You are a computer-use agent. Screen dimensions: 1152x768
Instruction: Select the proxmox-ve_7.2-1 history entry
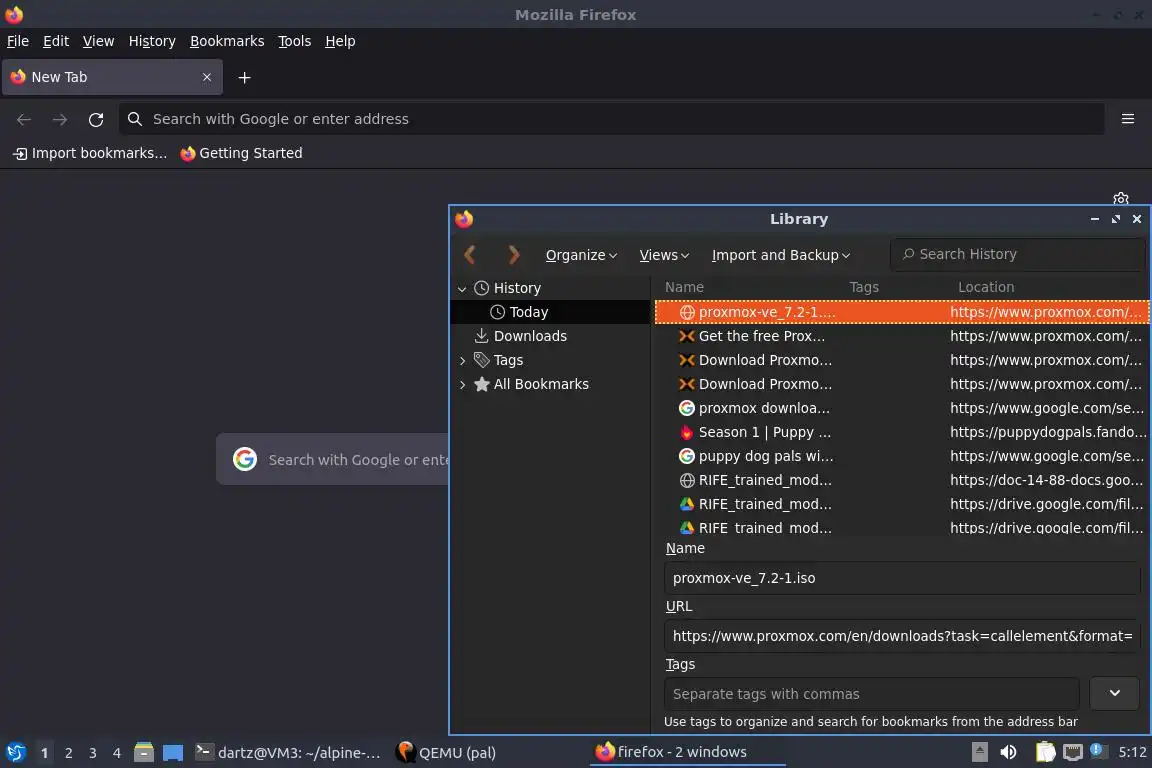(x=901, y=312)
